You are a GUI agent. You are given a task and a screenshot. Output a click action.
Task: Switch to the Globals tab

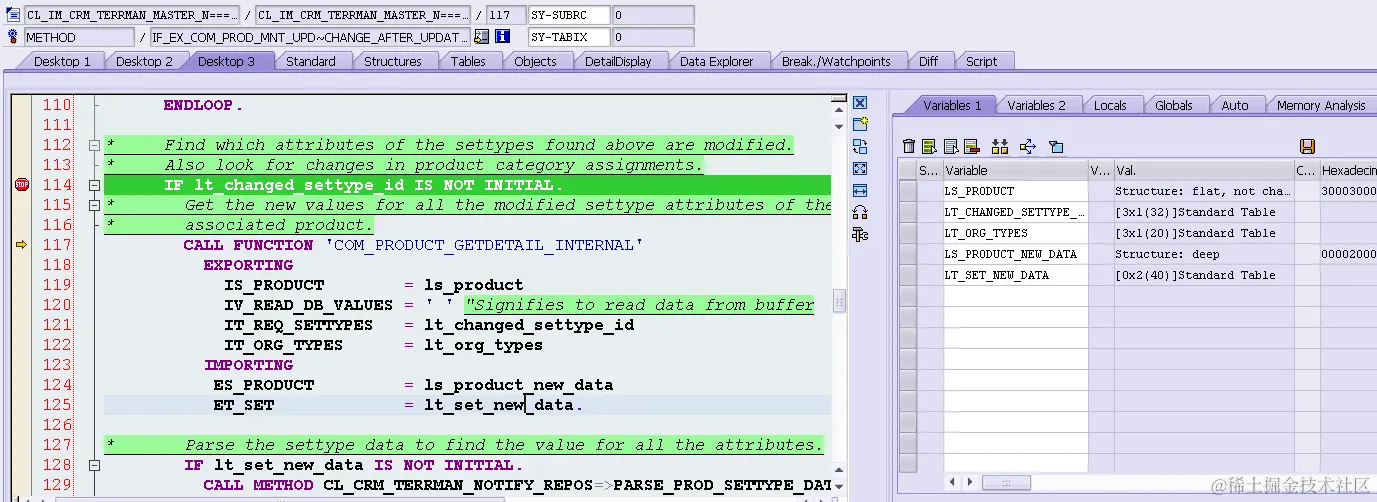click(x=1174, y=105)
